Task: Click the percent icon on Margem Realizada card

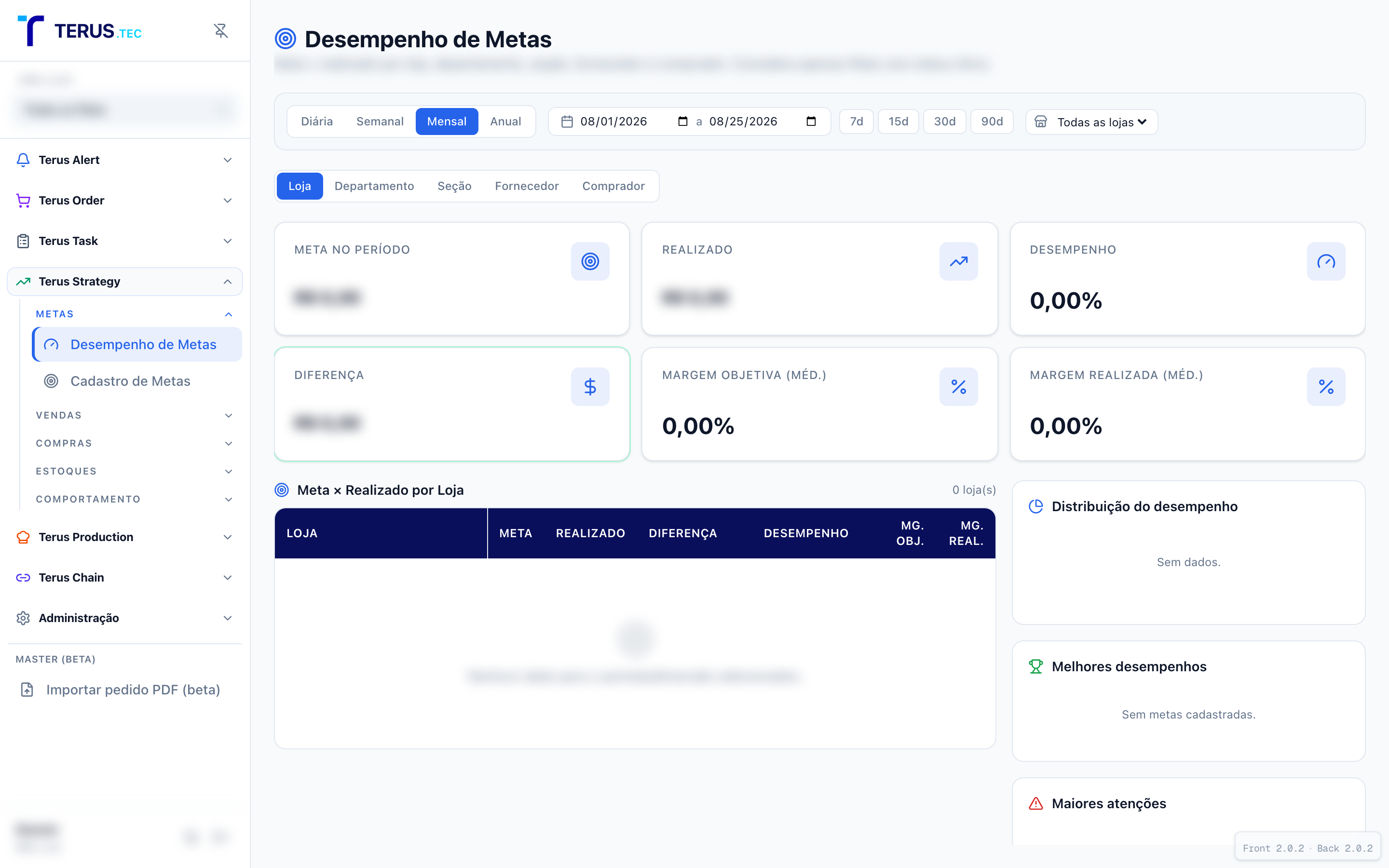Action: pos(1326,387)
